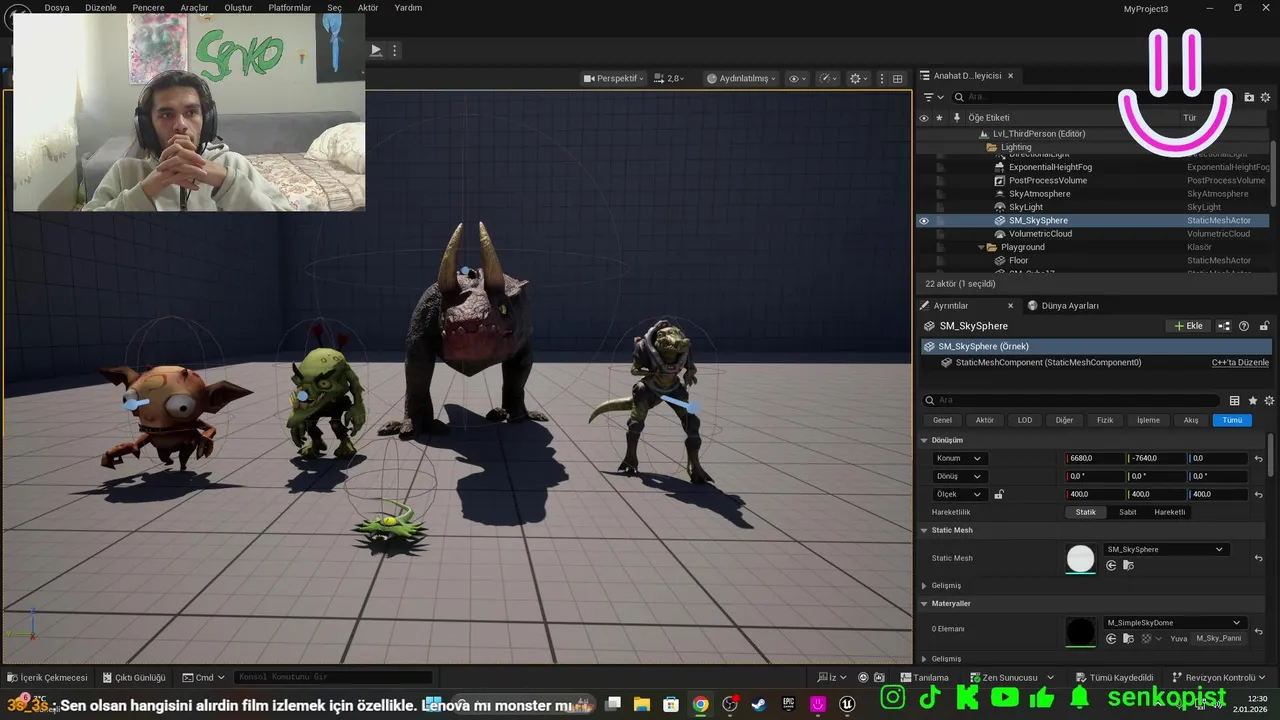This screenshot has width=1280, height=720.
Task: Open Ölçek scale type dropdown
Action: 959,494
